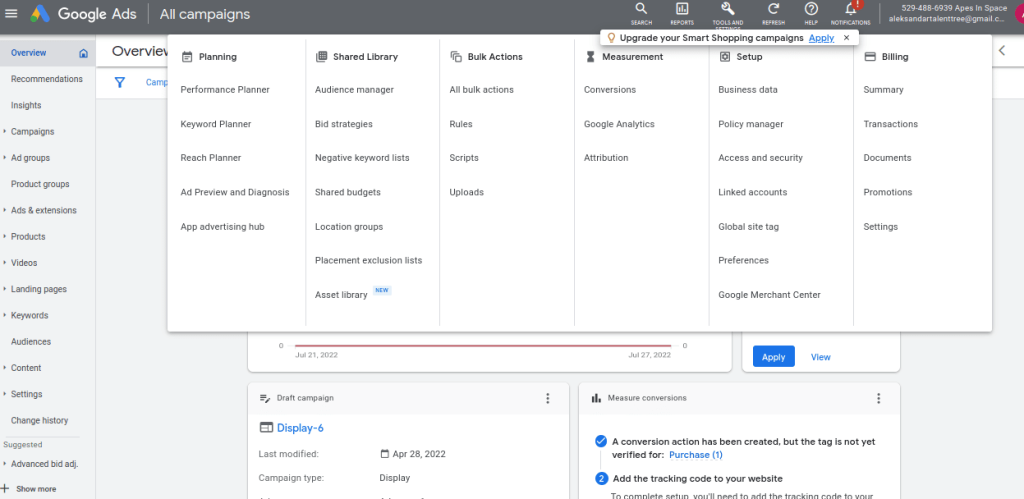Open Recommendations in the sidebar
1024x499 pixels.
point(47,79)
